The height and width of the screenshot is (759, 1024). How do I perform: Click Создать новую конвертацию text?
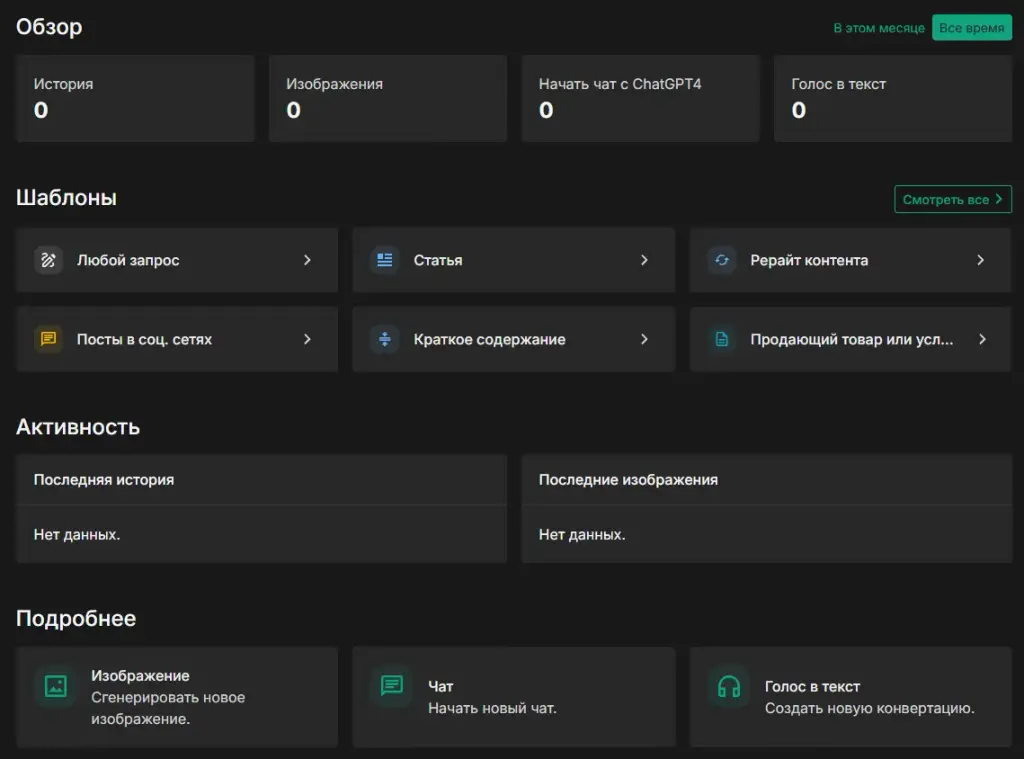point(869,708)
